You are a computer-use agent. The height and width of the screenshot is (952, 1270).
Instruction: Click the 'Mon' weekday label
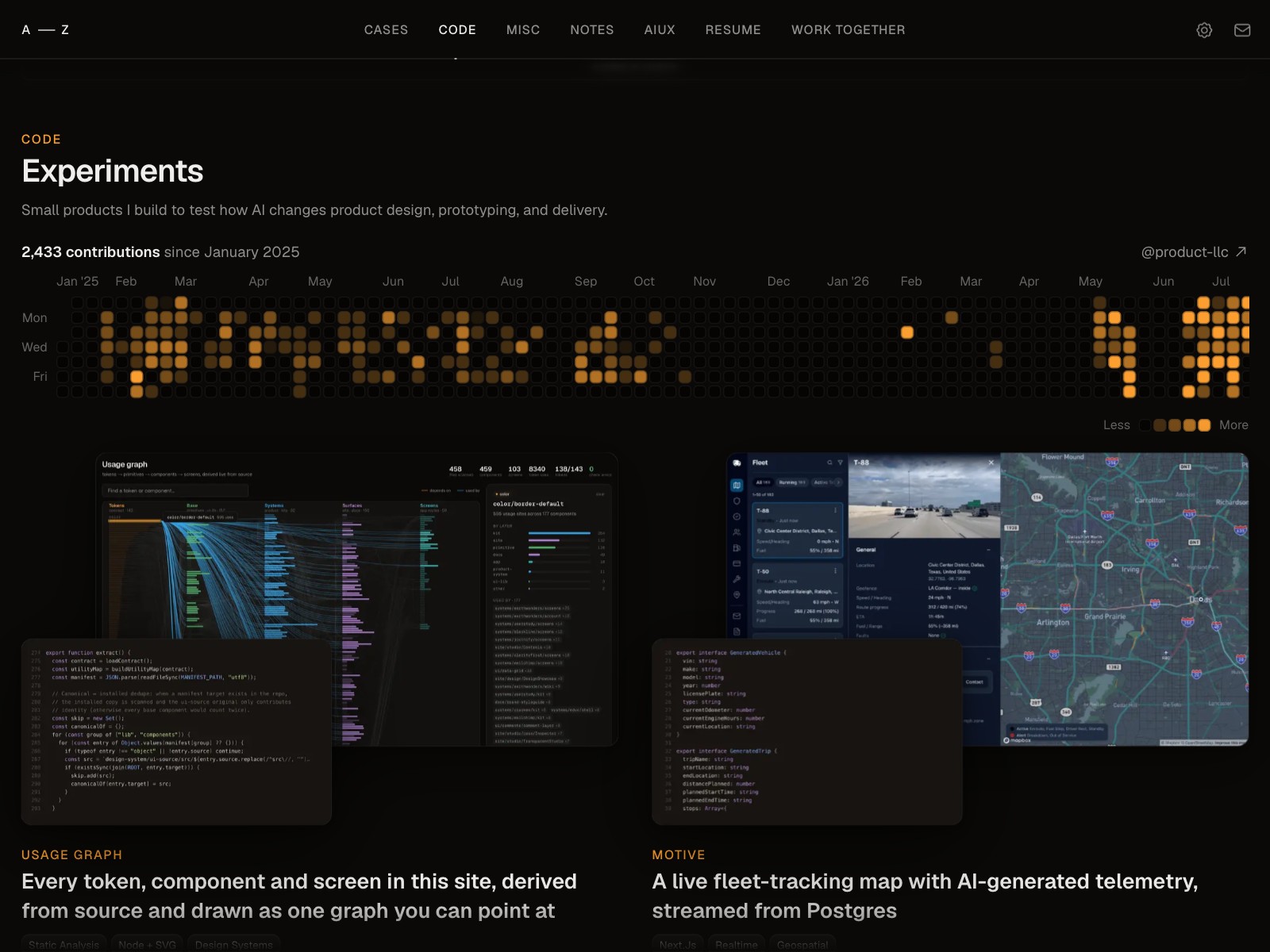[34, 317]
